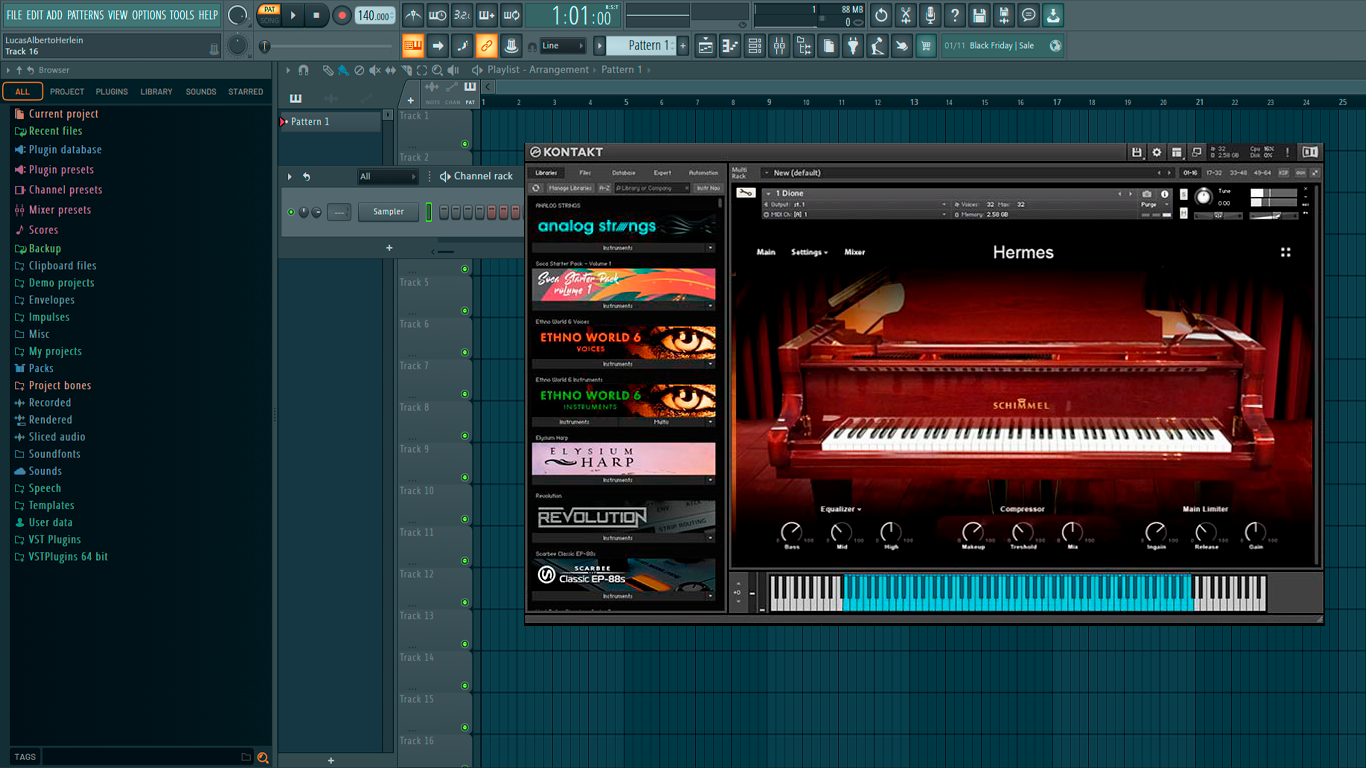This screenshot has width=1366, height=768.
Task: Select the playlist mute tool icon
Action: click(x=375, y=70)
